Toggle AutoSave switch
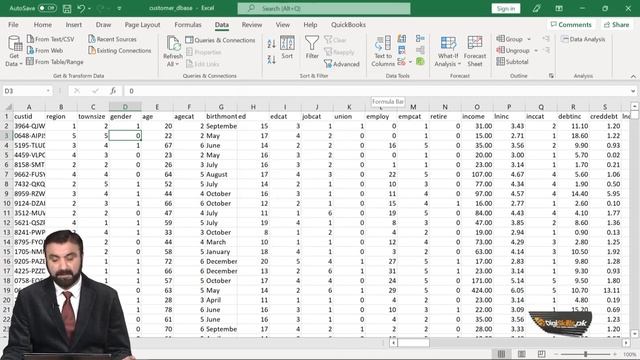The image size is (640, 360). (47, 8)
